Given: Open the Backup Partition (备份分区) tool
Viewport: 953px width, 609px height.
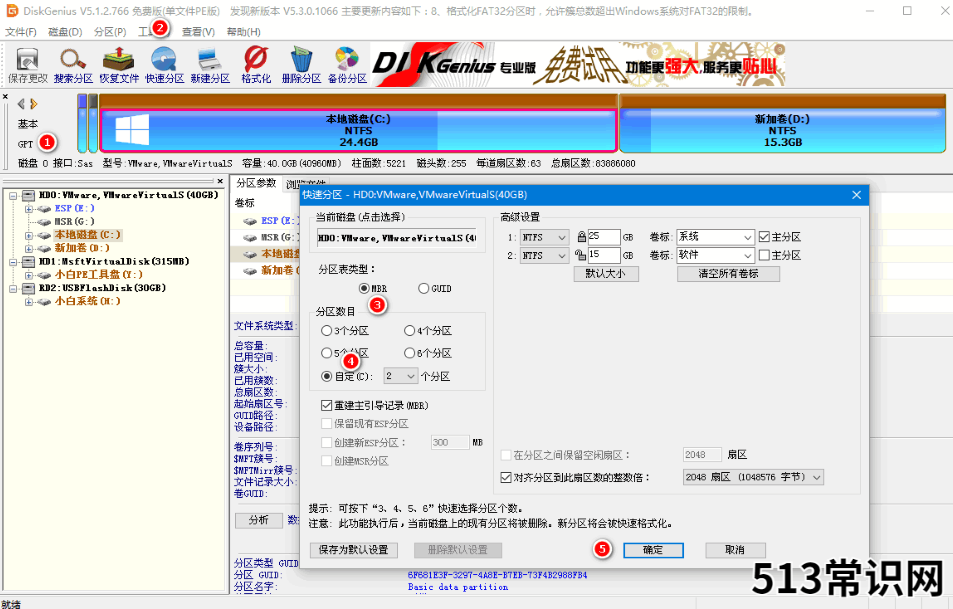Looking at the screenshot, I should [x=348, y=65].
